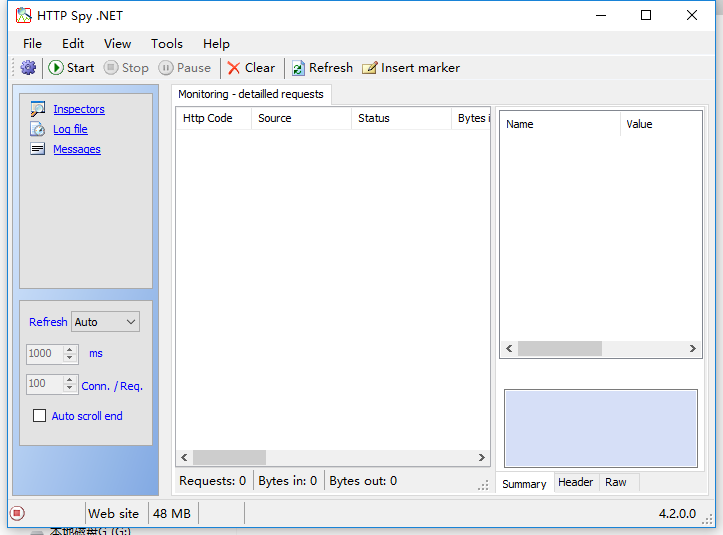Click the Insert marker toolbar icon
This screenshot has height=535, width=723.
[370, 68]
